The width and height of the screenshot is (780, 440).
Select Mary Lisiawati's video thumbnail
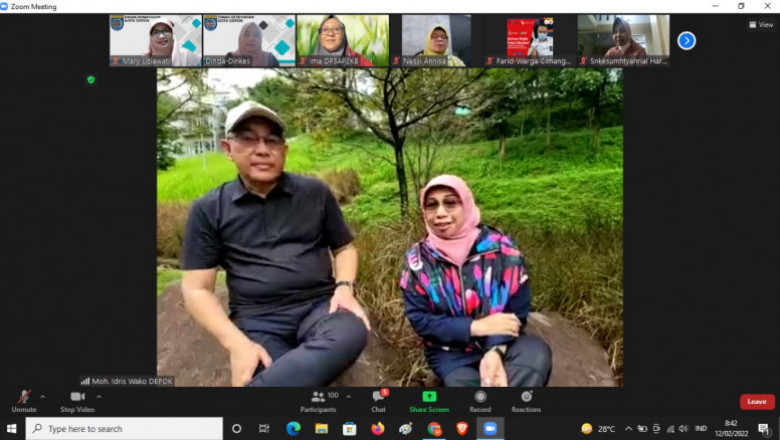155,40
